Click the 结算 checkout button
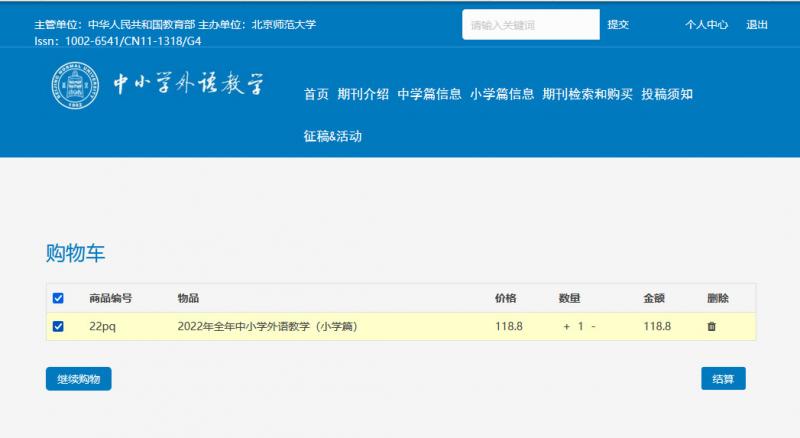The image size is (800, 438). pyautogui.click(x=723, y=379)
